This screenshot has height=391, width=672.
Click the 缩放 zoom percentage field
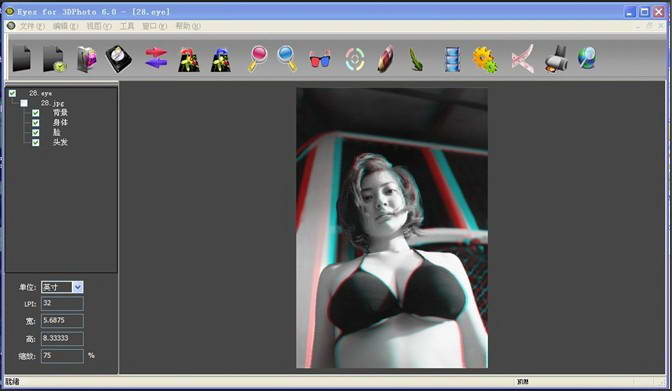pyautogui.click(x=62, y=356)
